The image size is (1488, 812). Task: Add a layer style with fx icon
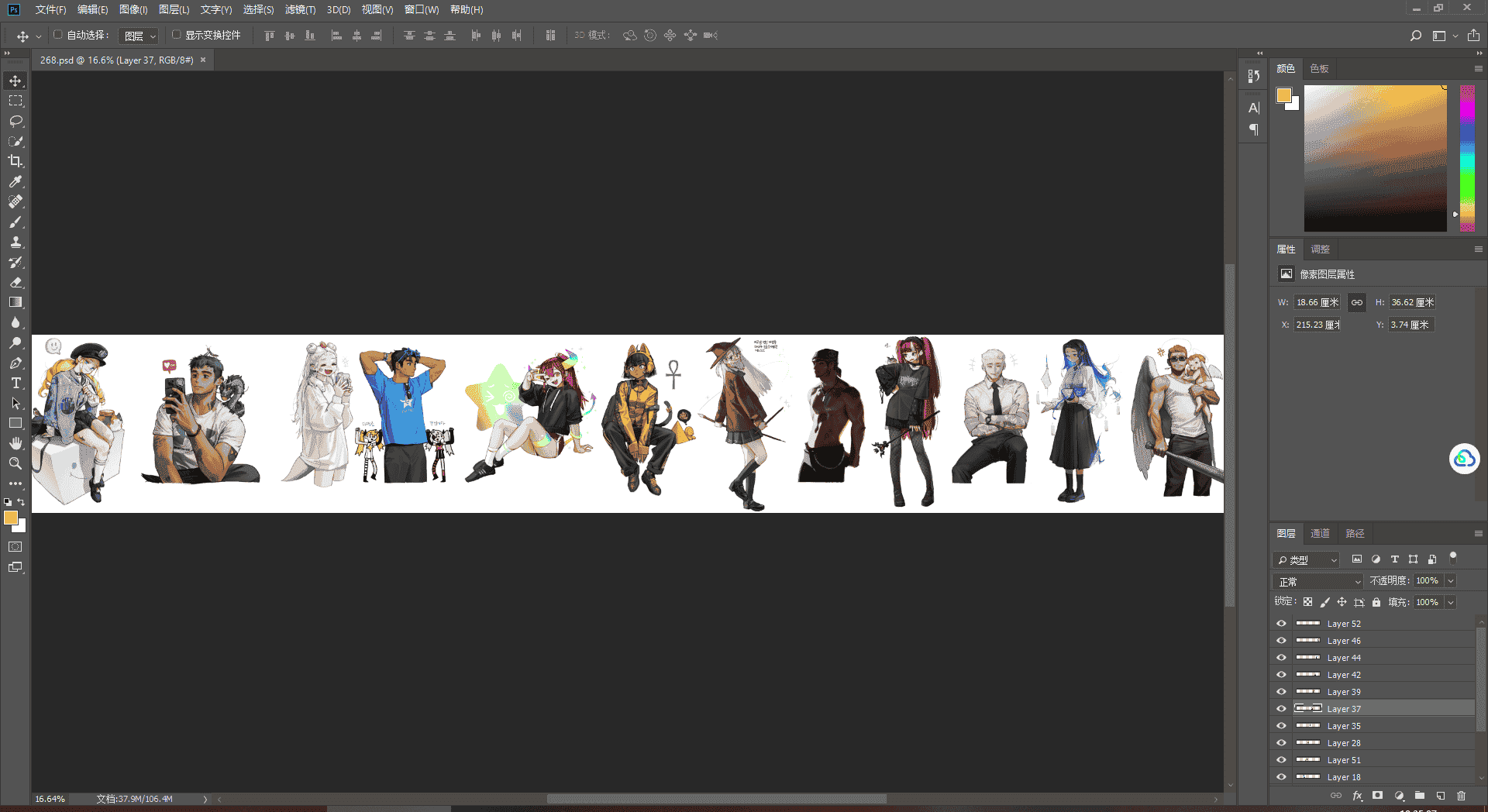1357,796
